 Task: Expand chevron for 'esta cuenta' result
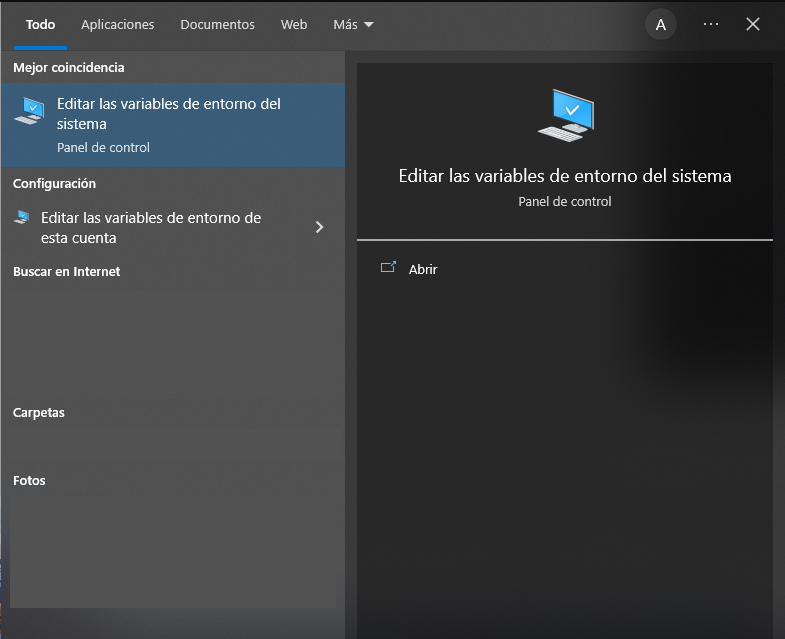point(319,227)
